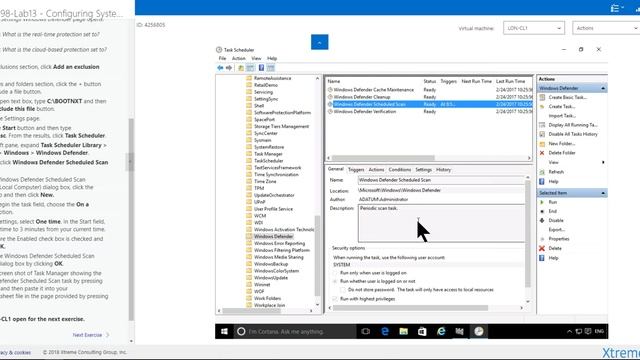Open File Explorer from taskbar

tap(403, 331)
